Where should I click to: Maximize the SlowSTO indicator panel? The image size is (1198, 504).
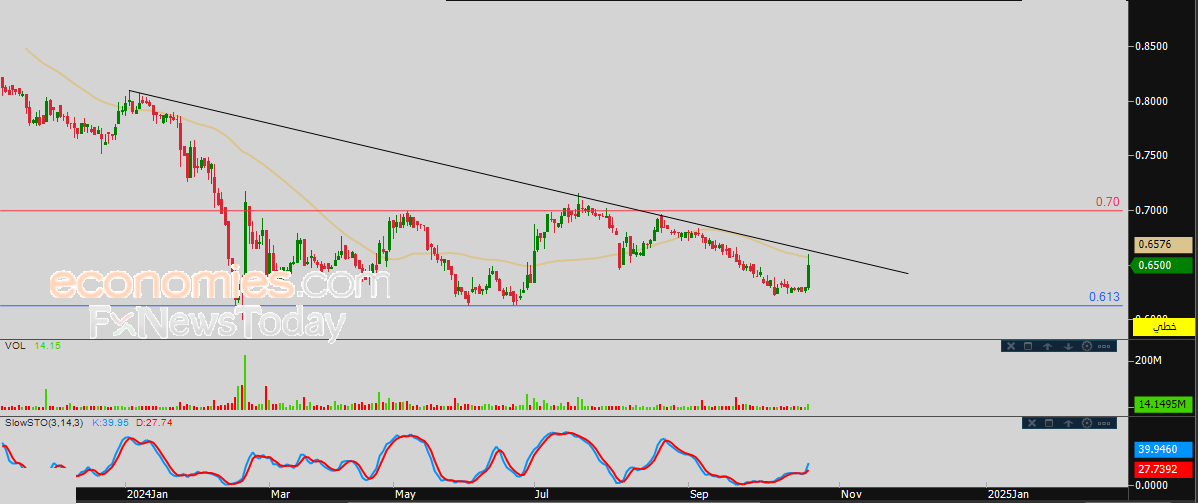pyautogui.click(x=1049, y=423)
